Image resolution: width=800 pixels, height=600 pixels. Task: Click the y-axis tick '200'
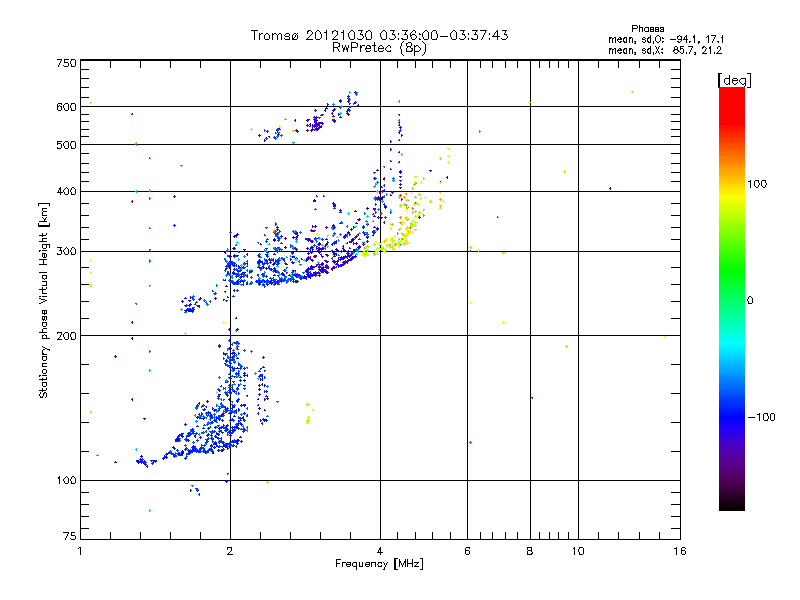click(66, 336)
